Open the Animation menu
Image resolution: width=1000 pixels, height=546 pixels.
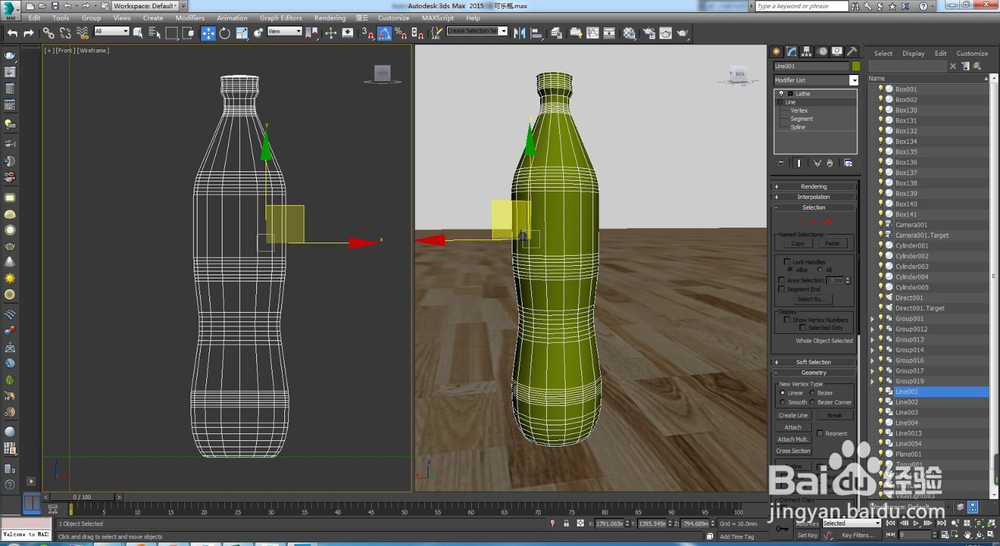click(x=232, y=18)
